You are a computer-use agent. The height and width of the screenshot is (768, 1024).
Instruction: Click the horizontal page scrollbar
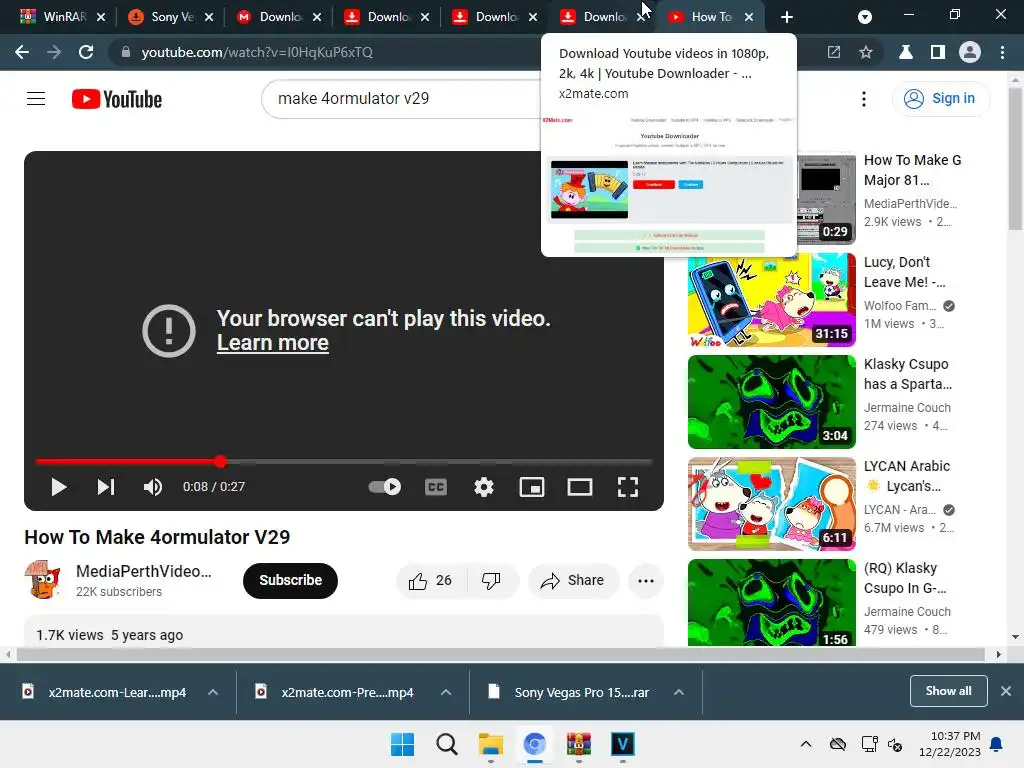pos(501,654)
